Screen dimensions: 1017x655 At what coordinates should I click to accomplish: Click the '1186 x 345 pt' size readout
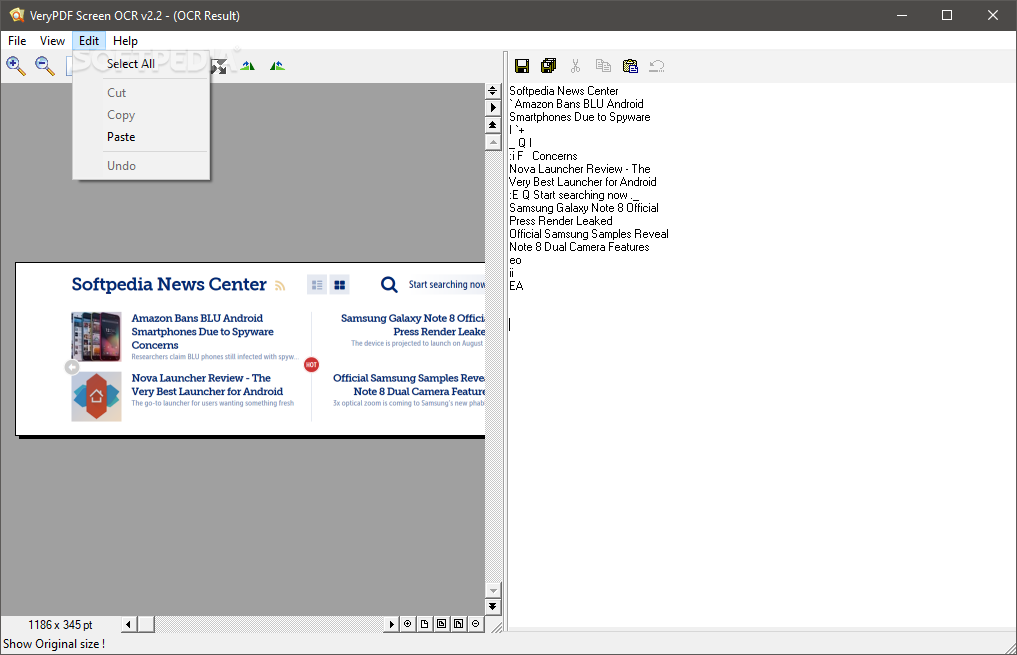[x=60, y=625]
